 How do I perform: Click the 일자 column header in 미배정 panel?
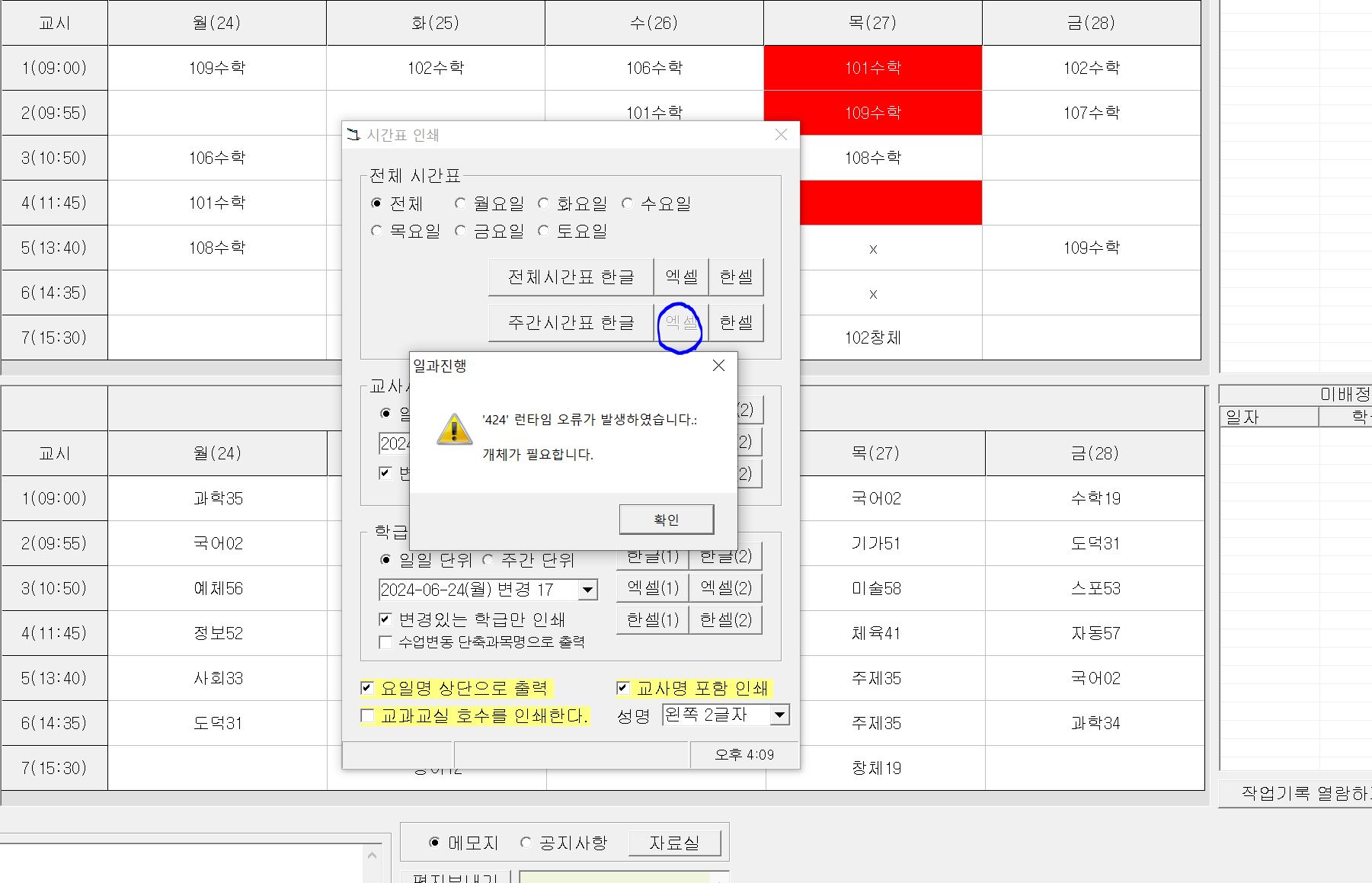pyautogui.click(x=1269, y=417)
